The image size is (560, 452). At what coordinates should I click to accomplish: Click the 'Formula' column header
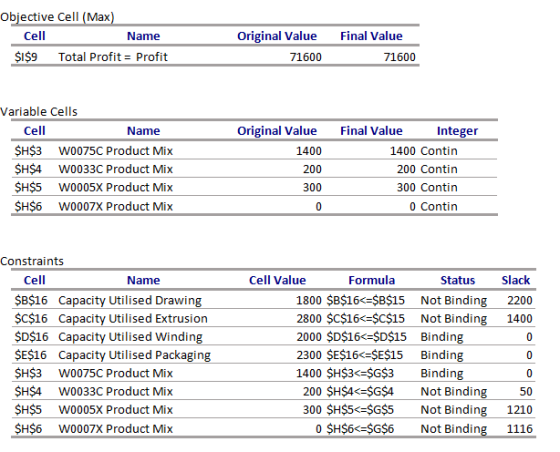[x=371, y=280]
